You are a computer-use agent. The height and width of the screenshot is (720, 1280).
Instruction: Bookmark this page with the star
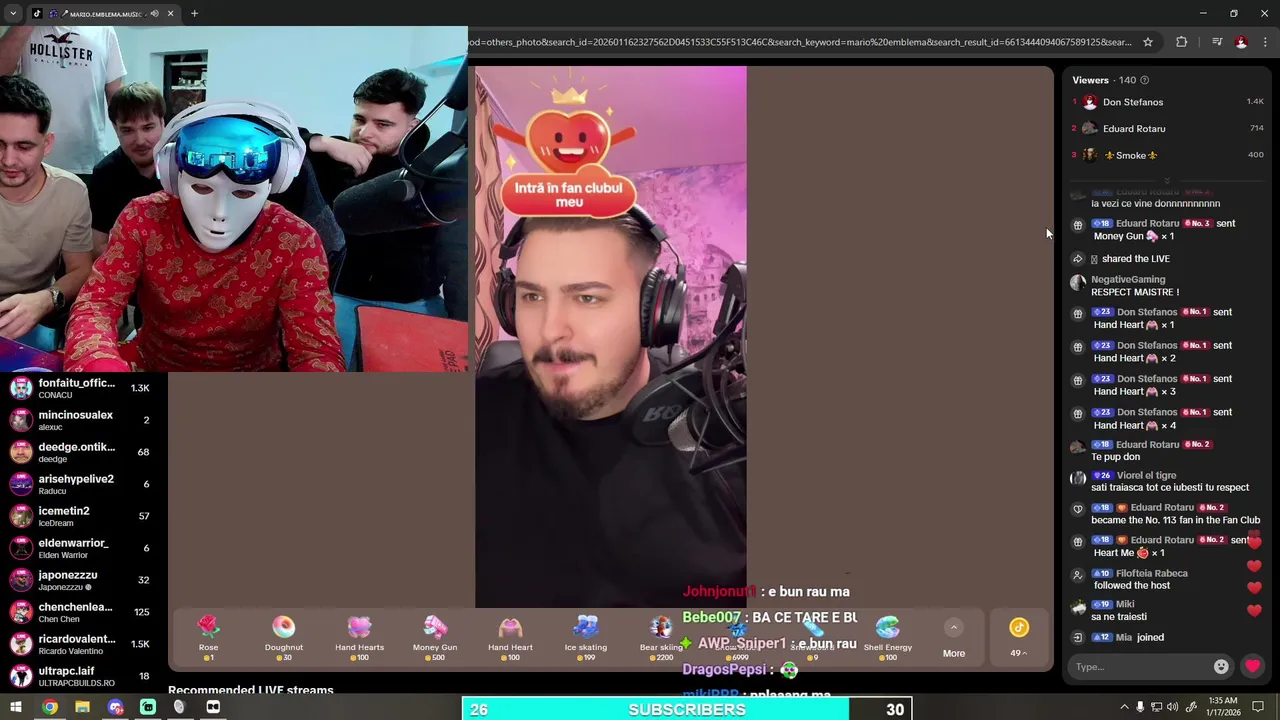[x=1148, y=42]
